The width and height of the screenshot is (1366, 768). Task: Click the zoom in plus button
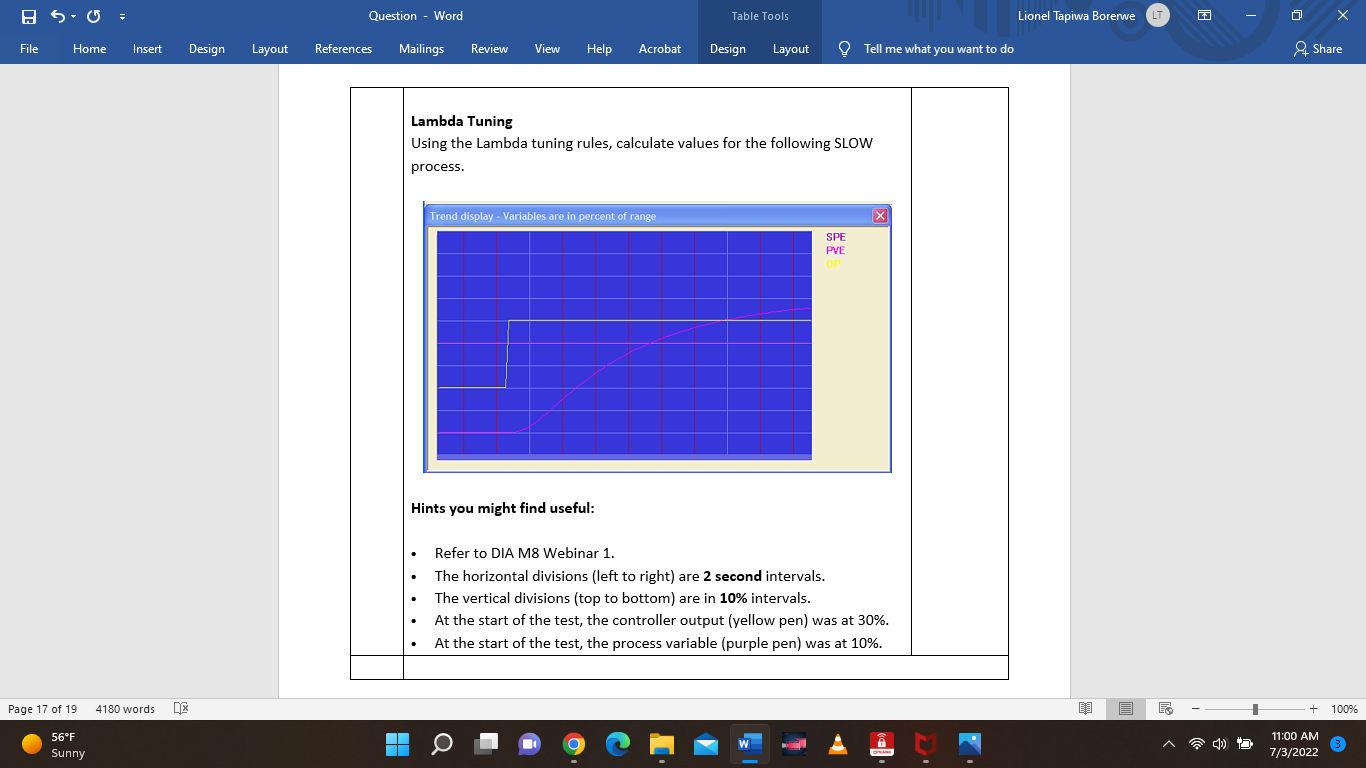[x=1313, y=709]
